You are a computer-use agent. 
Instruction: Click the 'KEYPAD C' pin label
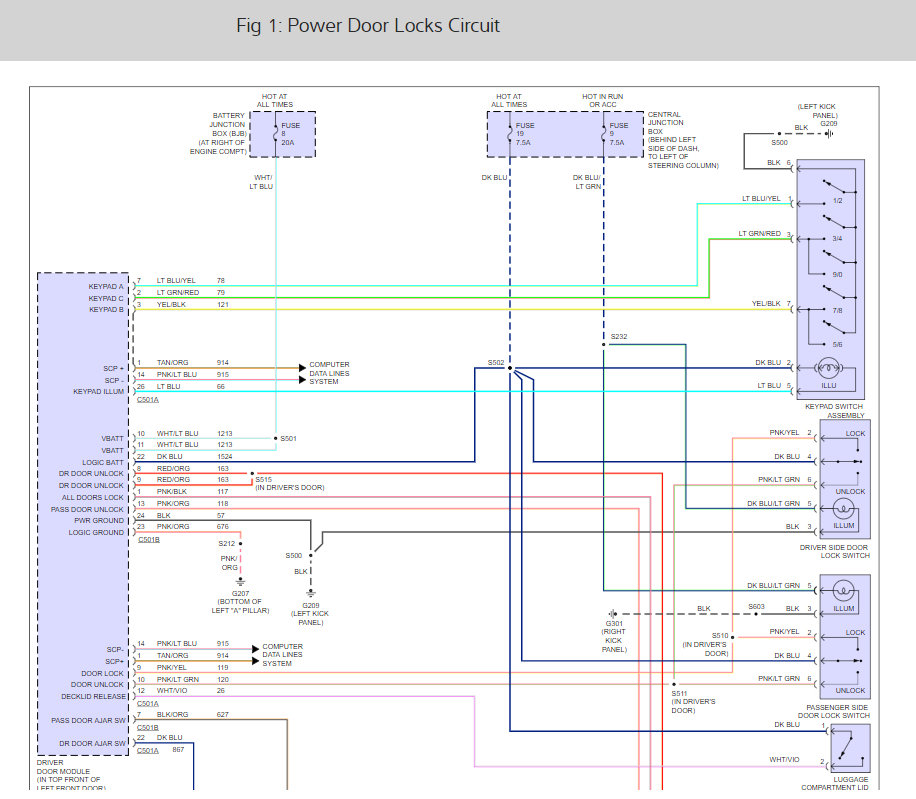pyautogui.click(x=106, y=298)
